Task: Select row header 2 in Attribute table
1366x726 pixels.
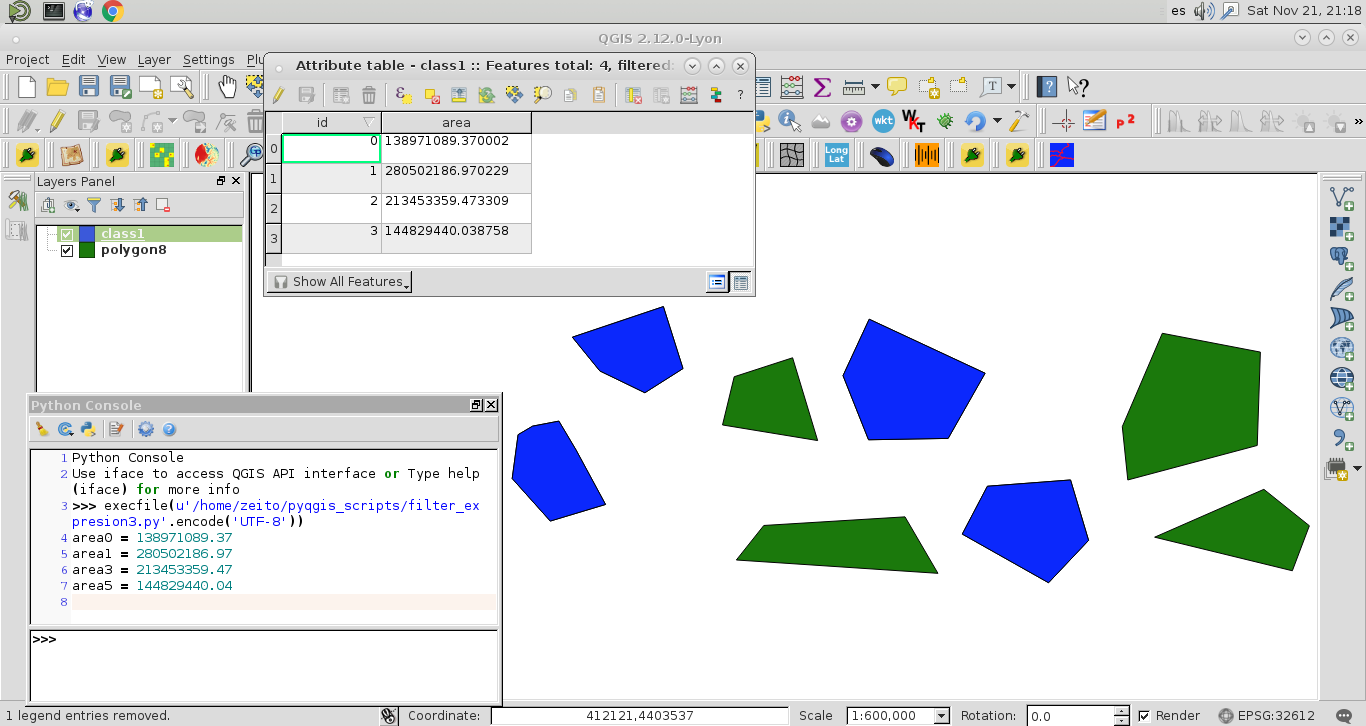Action: 274,209
